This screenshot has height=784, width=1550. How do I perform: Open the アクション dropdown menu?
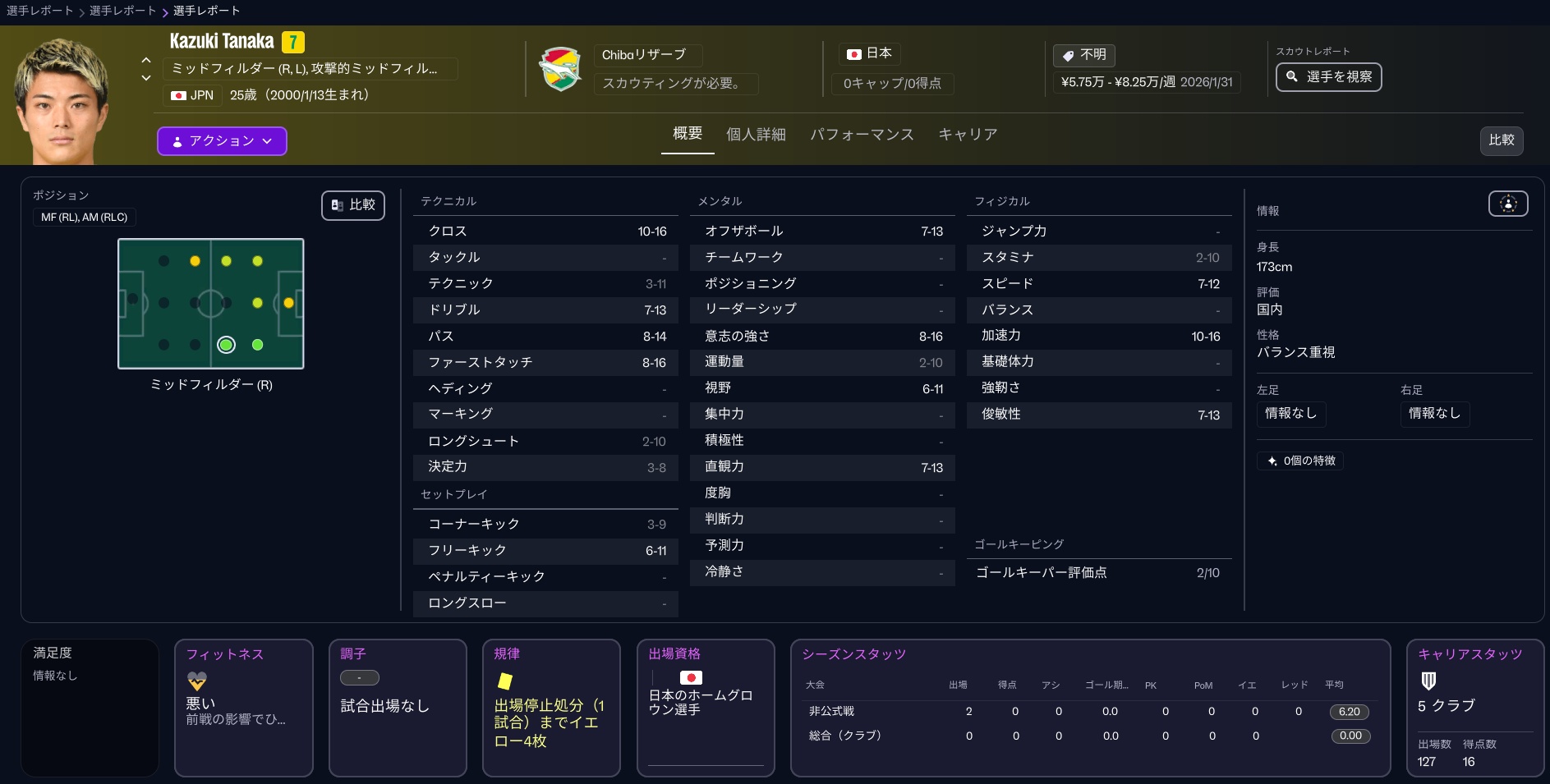click(222, 141)
